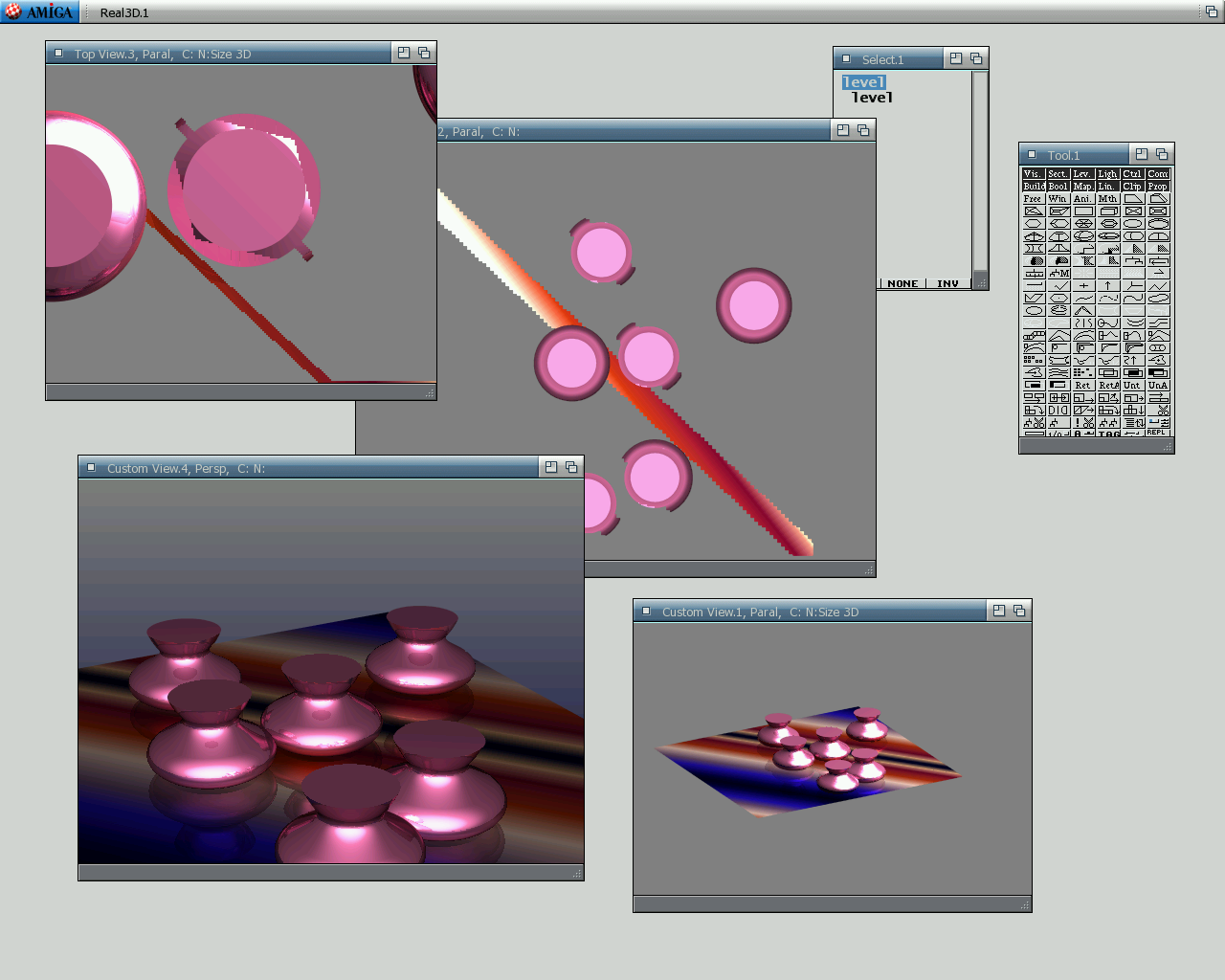The image size is (1225, 980).
Task: Toggle the Mth tool group
Action: pyautogui.click(x=1107, y=199)
